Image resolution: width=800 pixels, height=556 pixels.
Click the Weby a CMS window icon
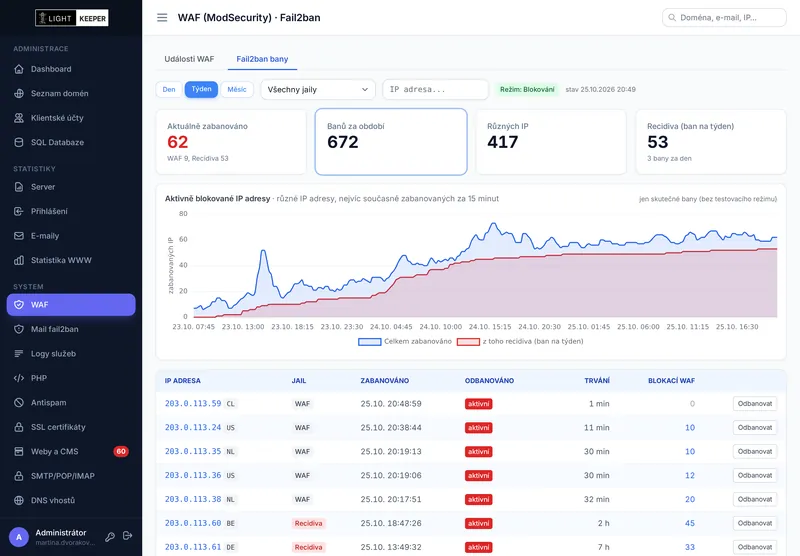pyautogui.click(x=19, y=451)
